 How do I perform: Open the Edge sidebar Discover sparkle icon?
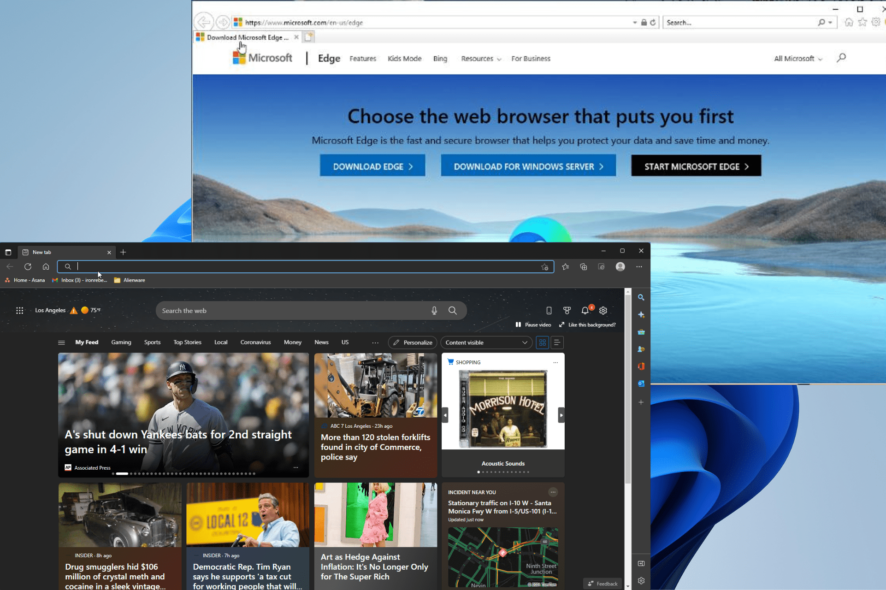[x=641, y=315]
